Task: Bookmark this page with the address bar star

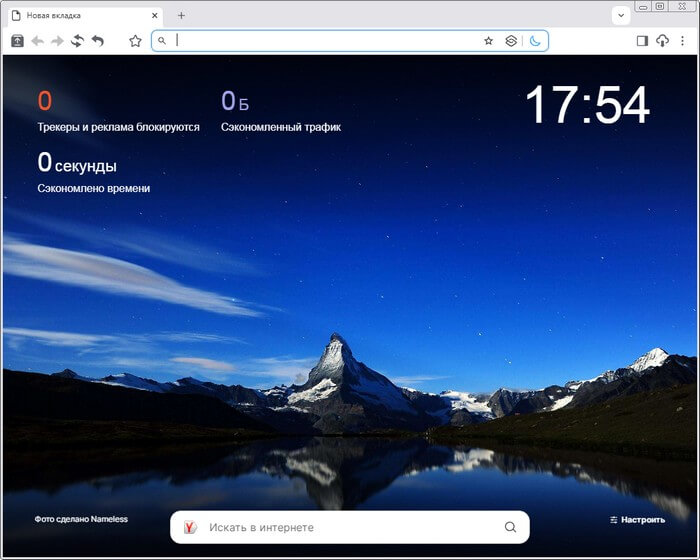Action: click(x=488, y=41)
